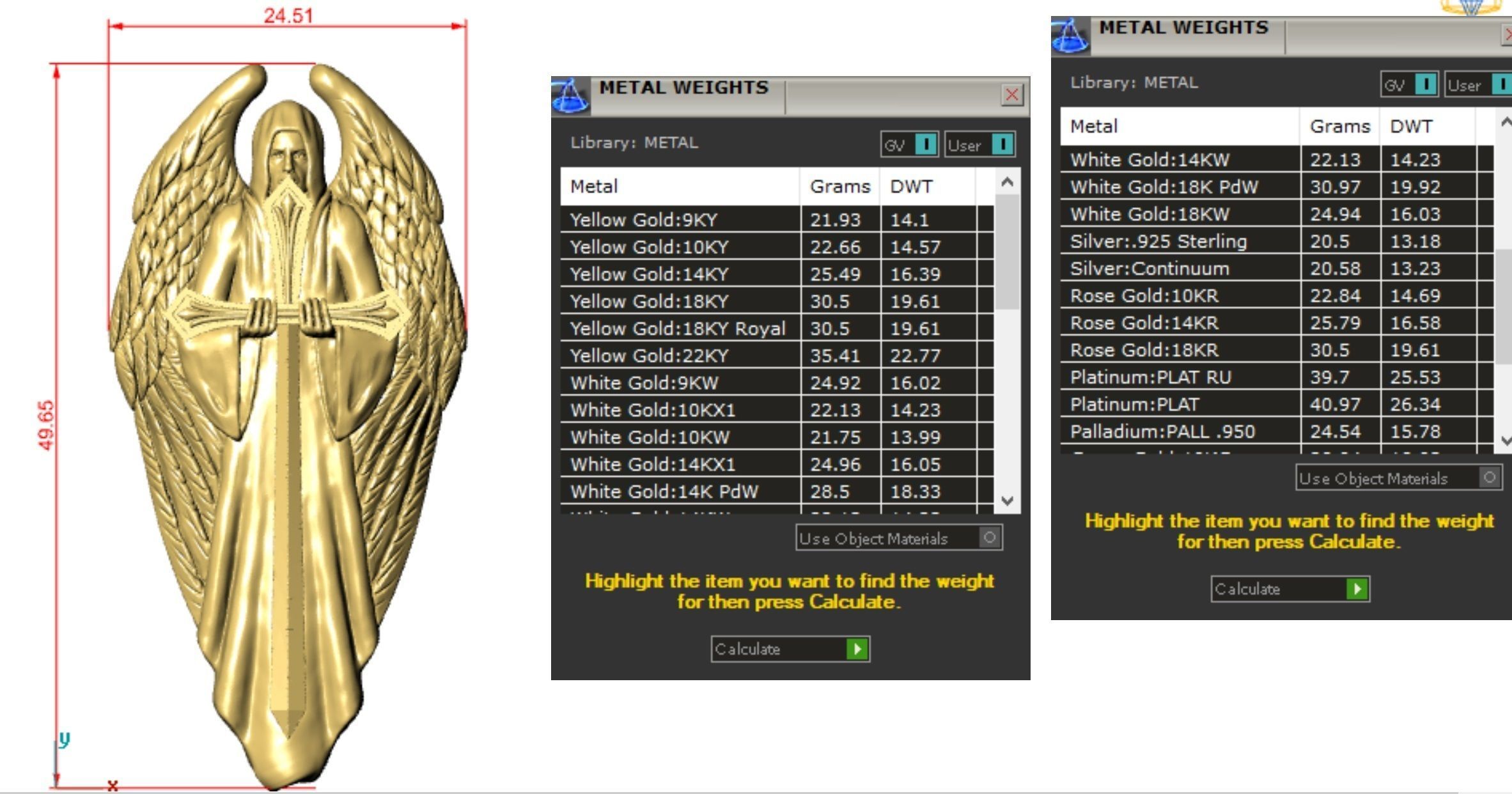Select Yellow Gold:18KY Royal row

777,329
